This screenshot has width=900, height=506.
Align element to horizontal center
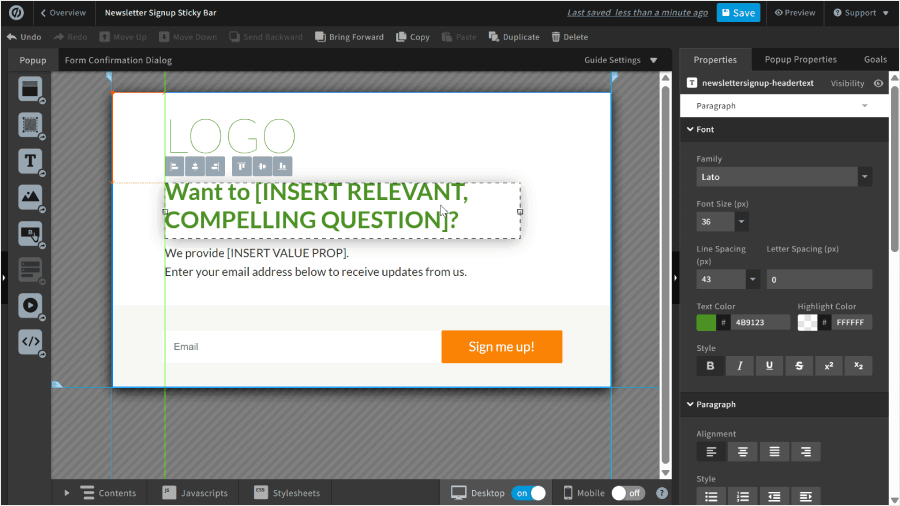[x=195, y=166]
